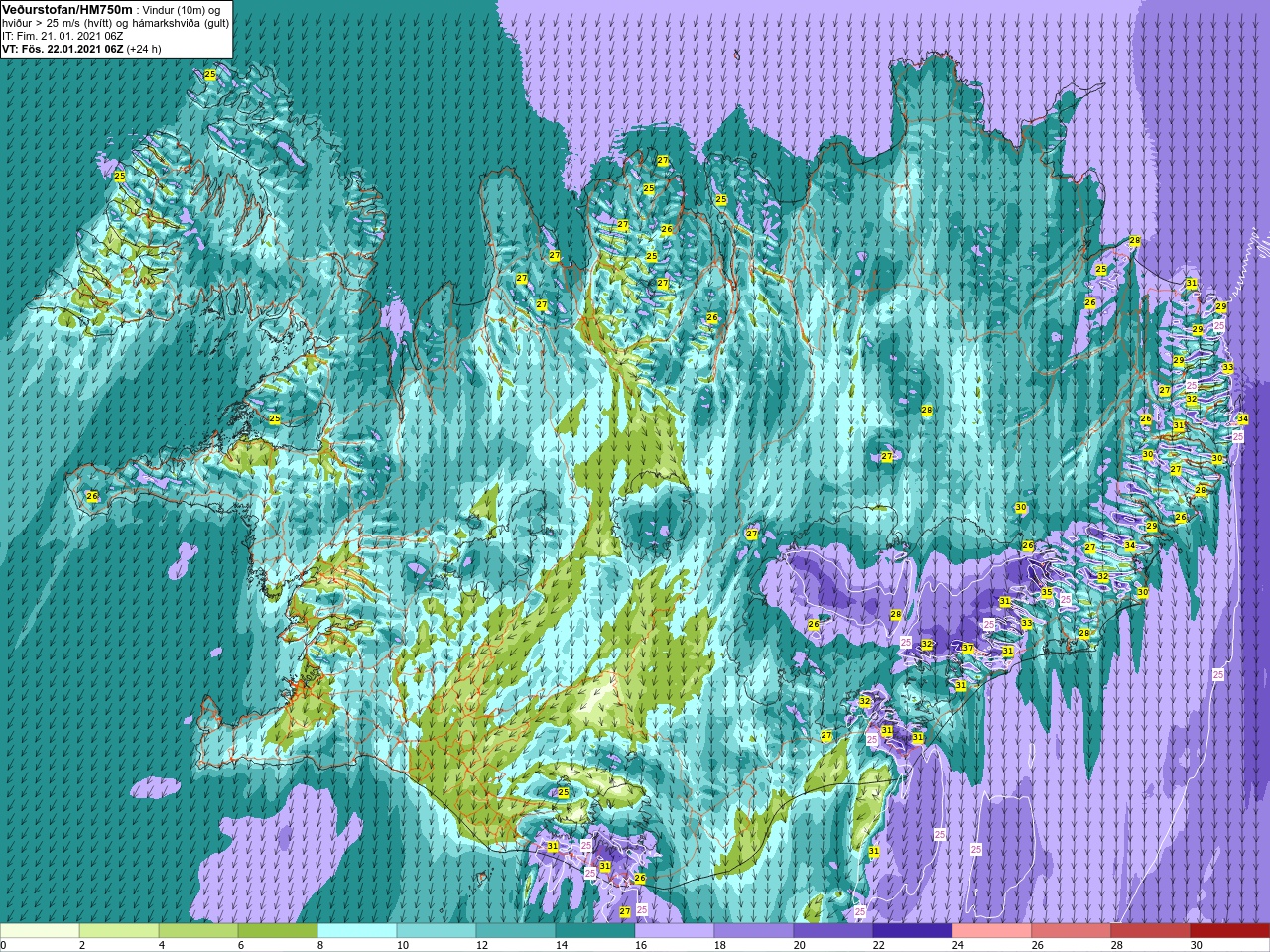Select the legend scale tick label 20
The width and height of the screenshot is (1270, 952).
(799, 945)
